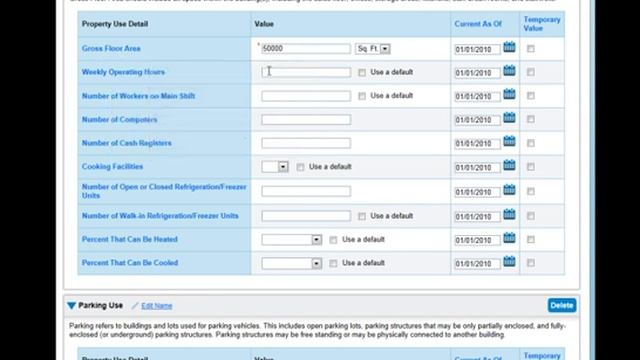Click Number of Workers on Main Shift field
This screenshot has height=360, width=640.
point(306,96)
